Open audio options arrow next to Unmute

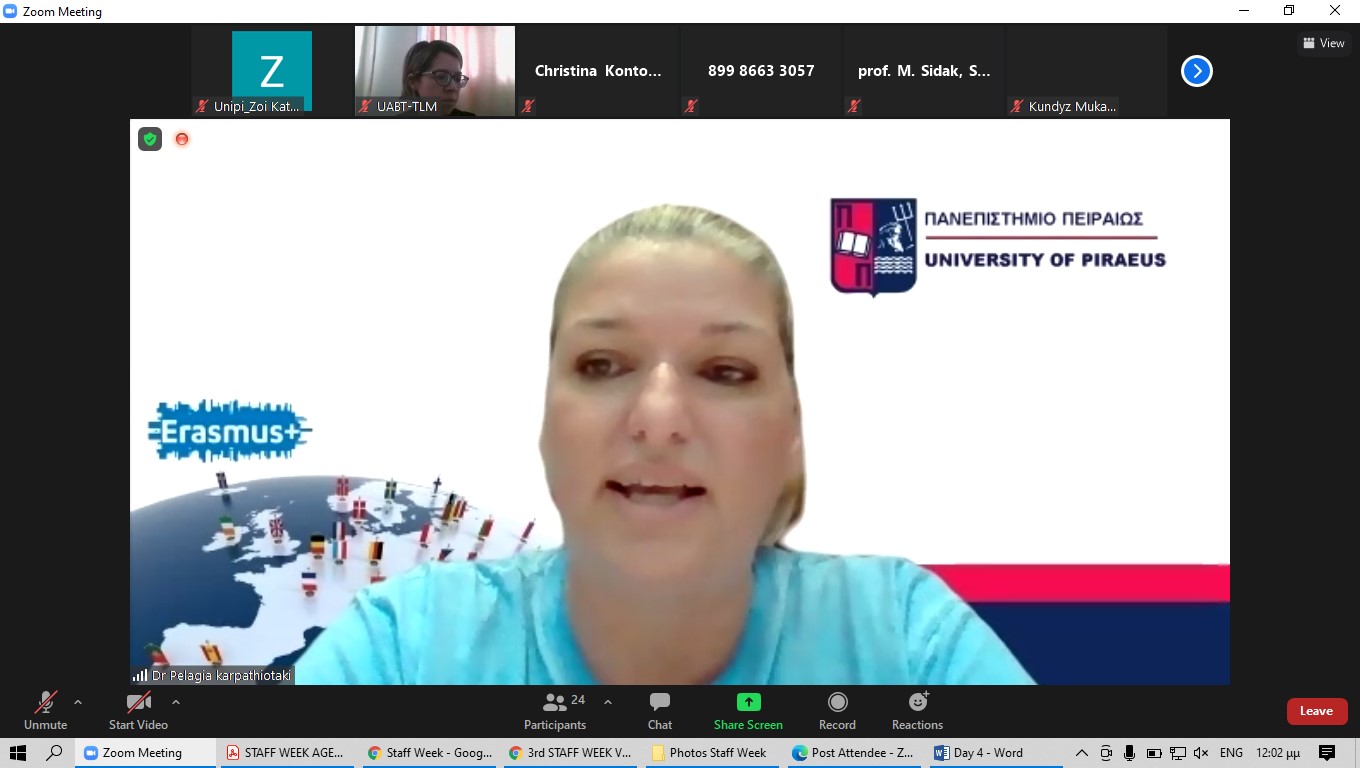pos(78,702)
